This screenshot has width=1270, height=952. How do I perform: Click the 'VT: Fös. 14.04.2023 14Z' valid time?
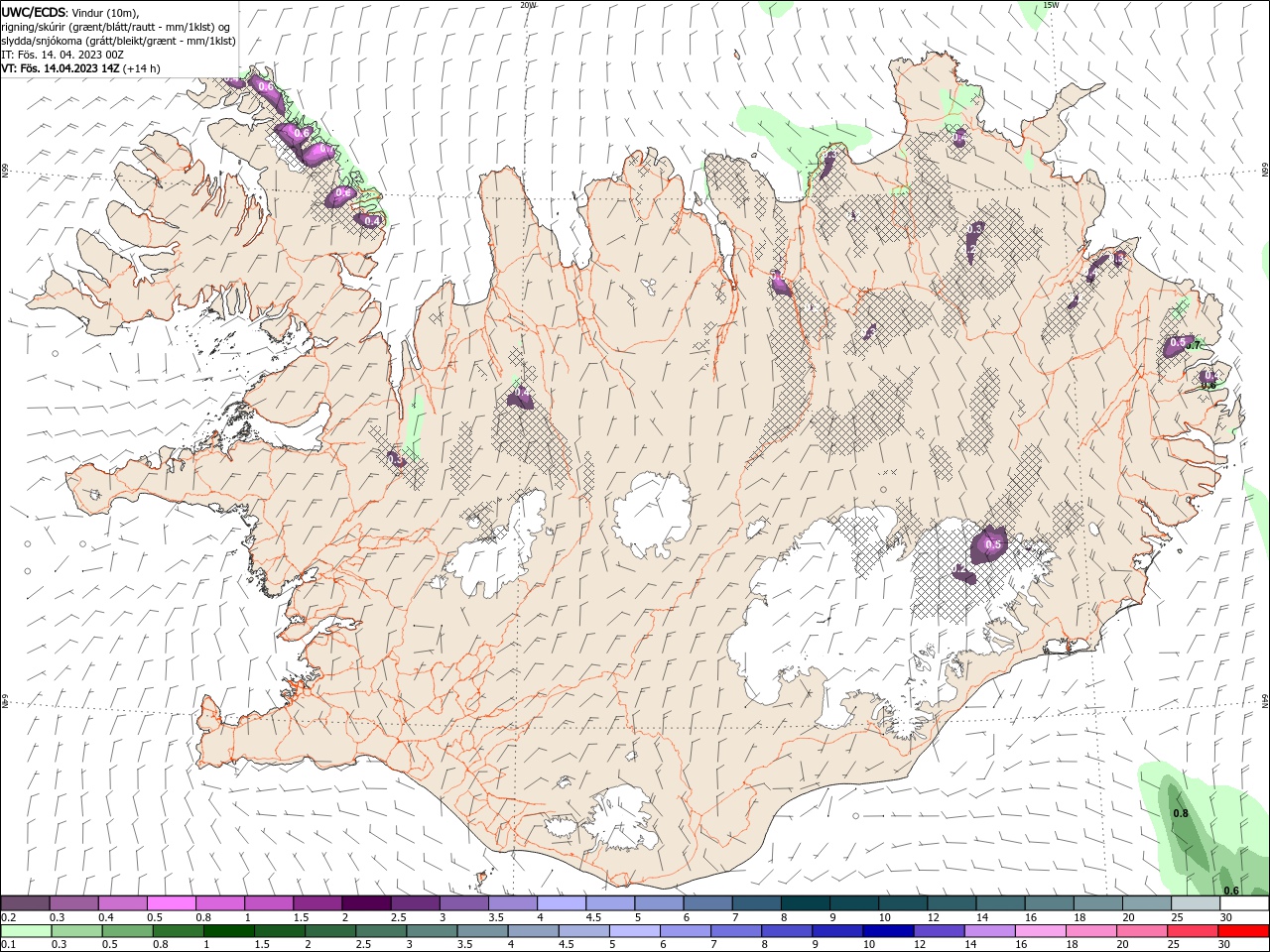tap(61, 68)
